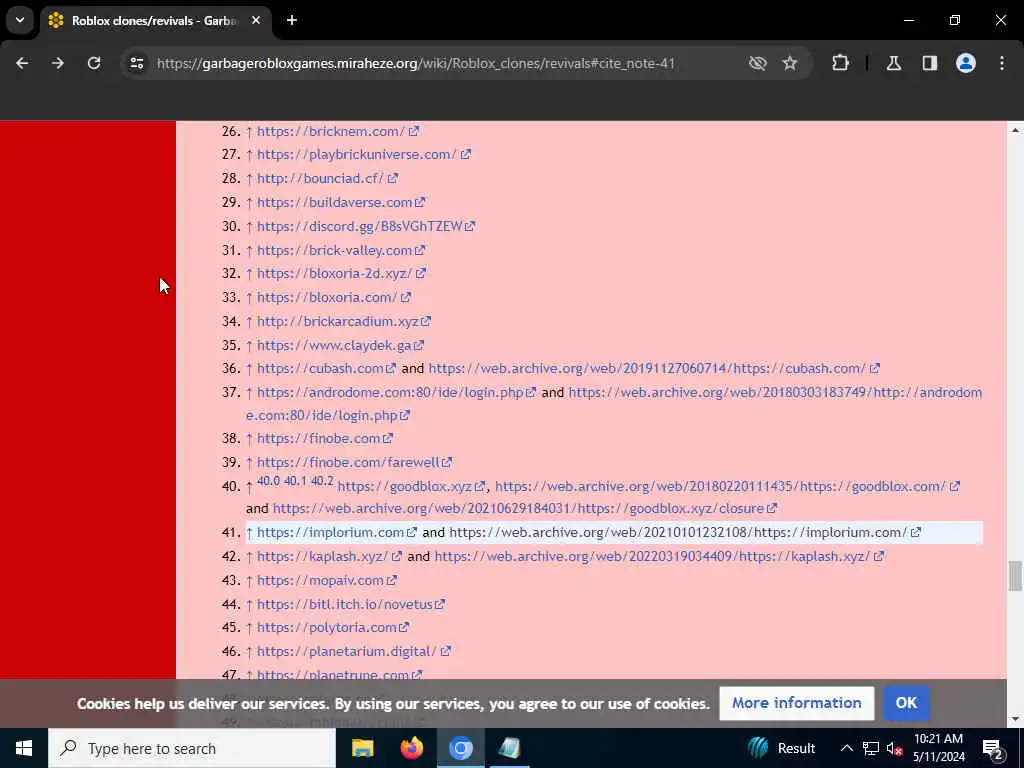Open the bounciad.cf link
This screenshot has height=768, width=1024.
(x=320, y=178)
